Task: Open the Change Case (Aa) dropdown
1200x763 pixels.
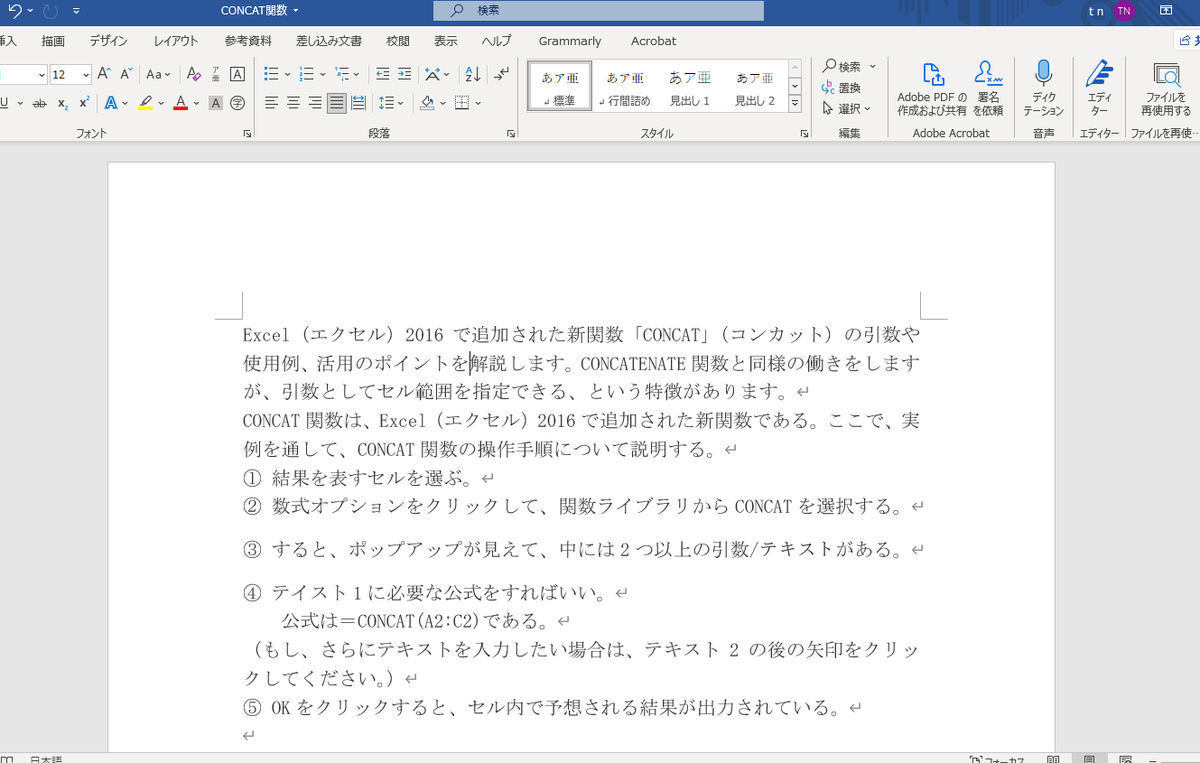Action: (159, 74)
